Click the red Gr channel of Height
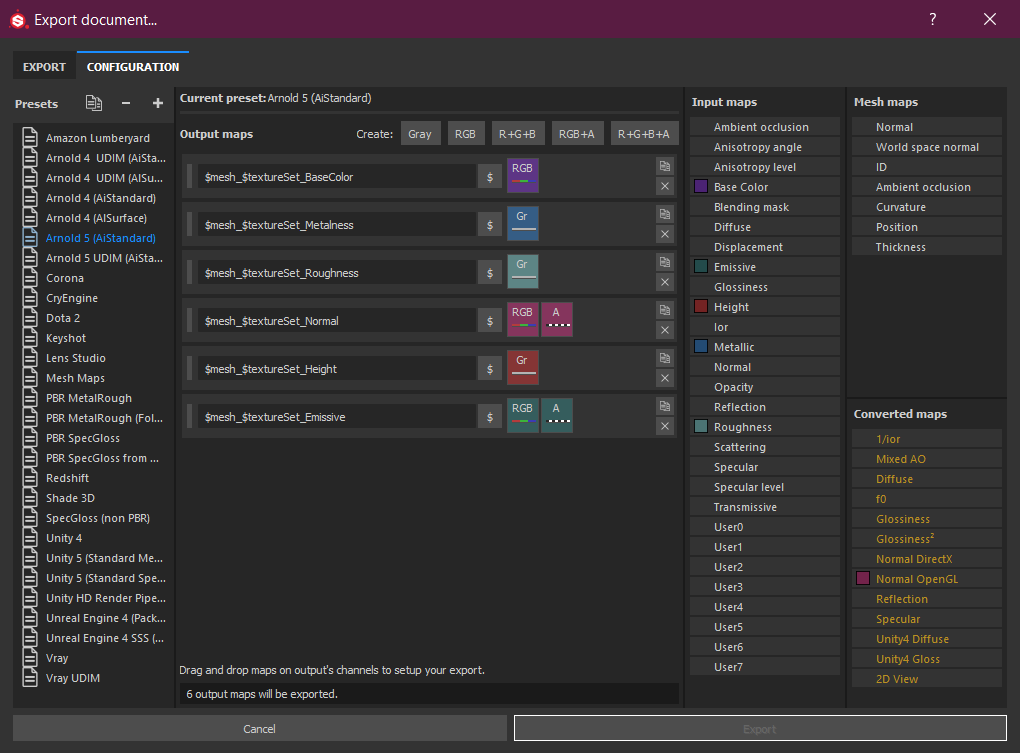 pyautogui.click(x=522, y=368)
